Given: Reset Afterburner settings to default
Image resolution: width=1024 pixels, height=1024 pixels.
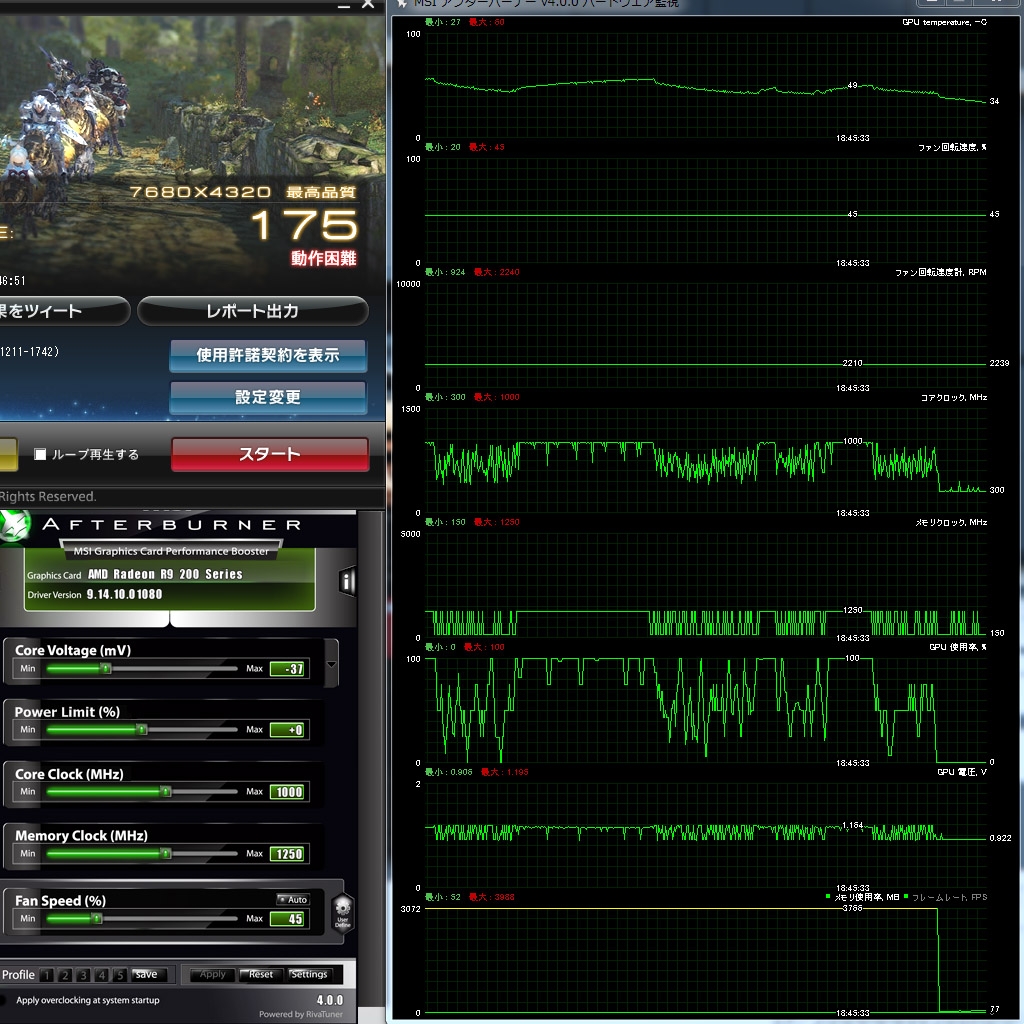Looking at the screenshot, I should pos(261,974).
